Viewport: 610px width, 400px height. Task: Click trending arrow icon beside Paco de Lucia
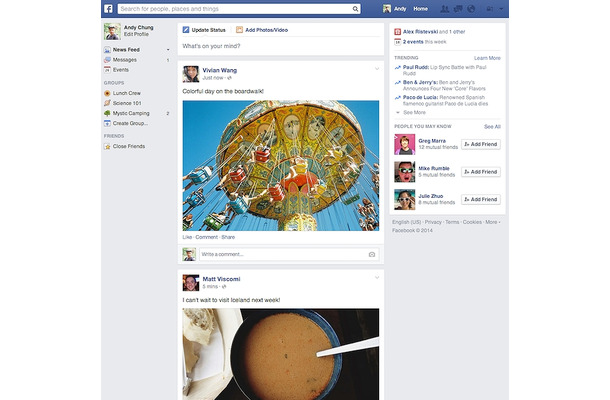[x=398, y=98]
